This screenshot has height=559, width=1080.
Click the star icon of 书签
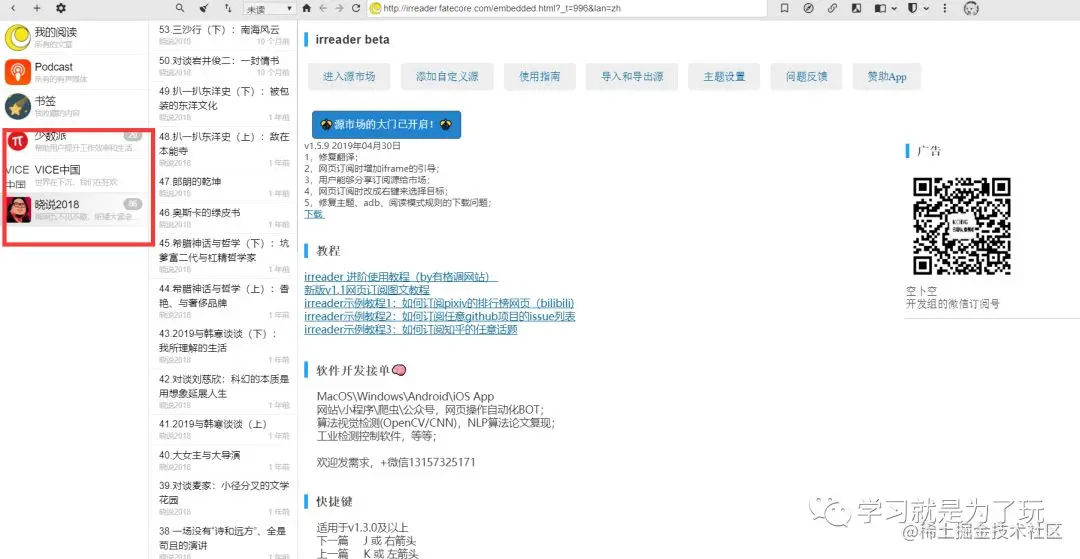tap(17, 106)
